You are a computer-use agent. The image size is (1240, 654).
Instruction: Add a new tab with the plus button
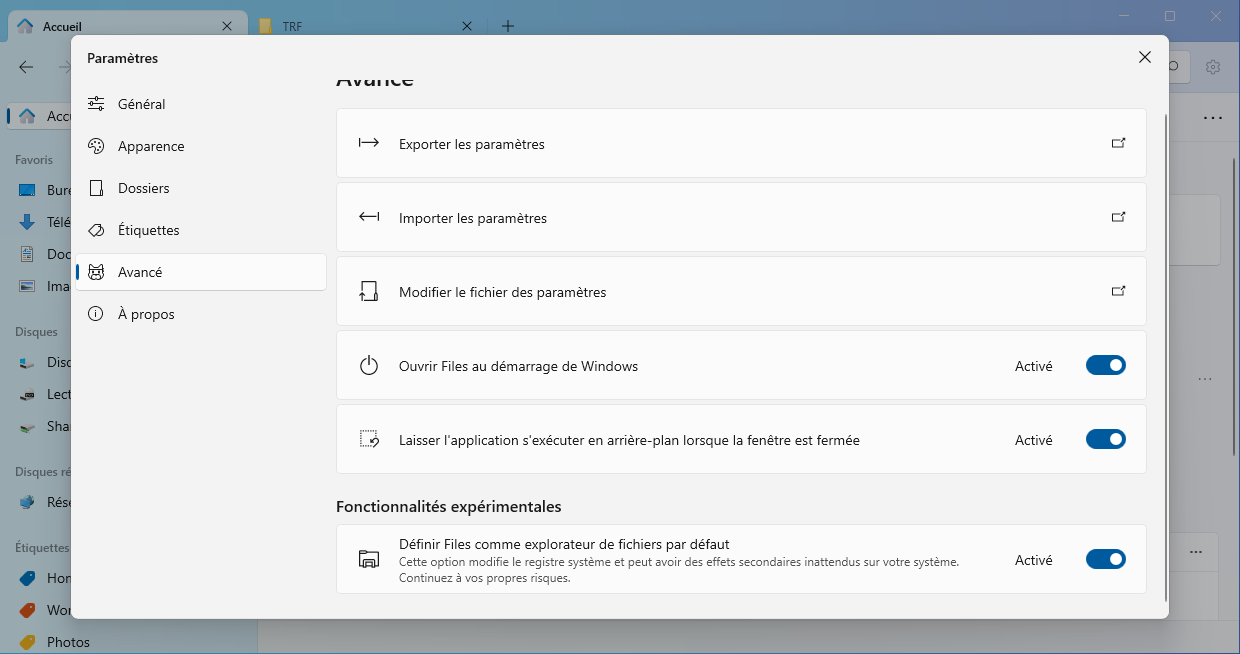(x=508, y=26)
